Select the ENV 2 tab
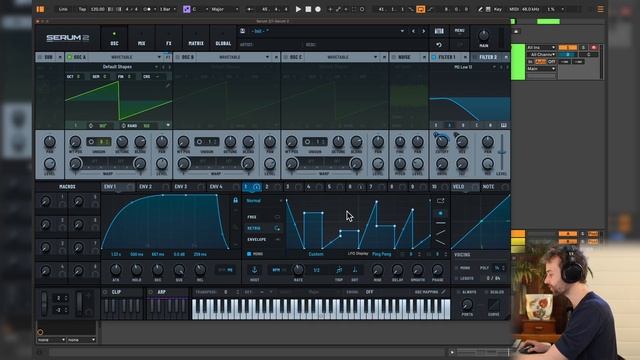The image size is (640, 360). pyautogui.click(x=146, y=187)
